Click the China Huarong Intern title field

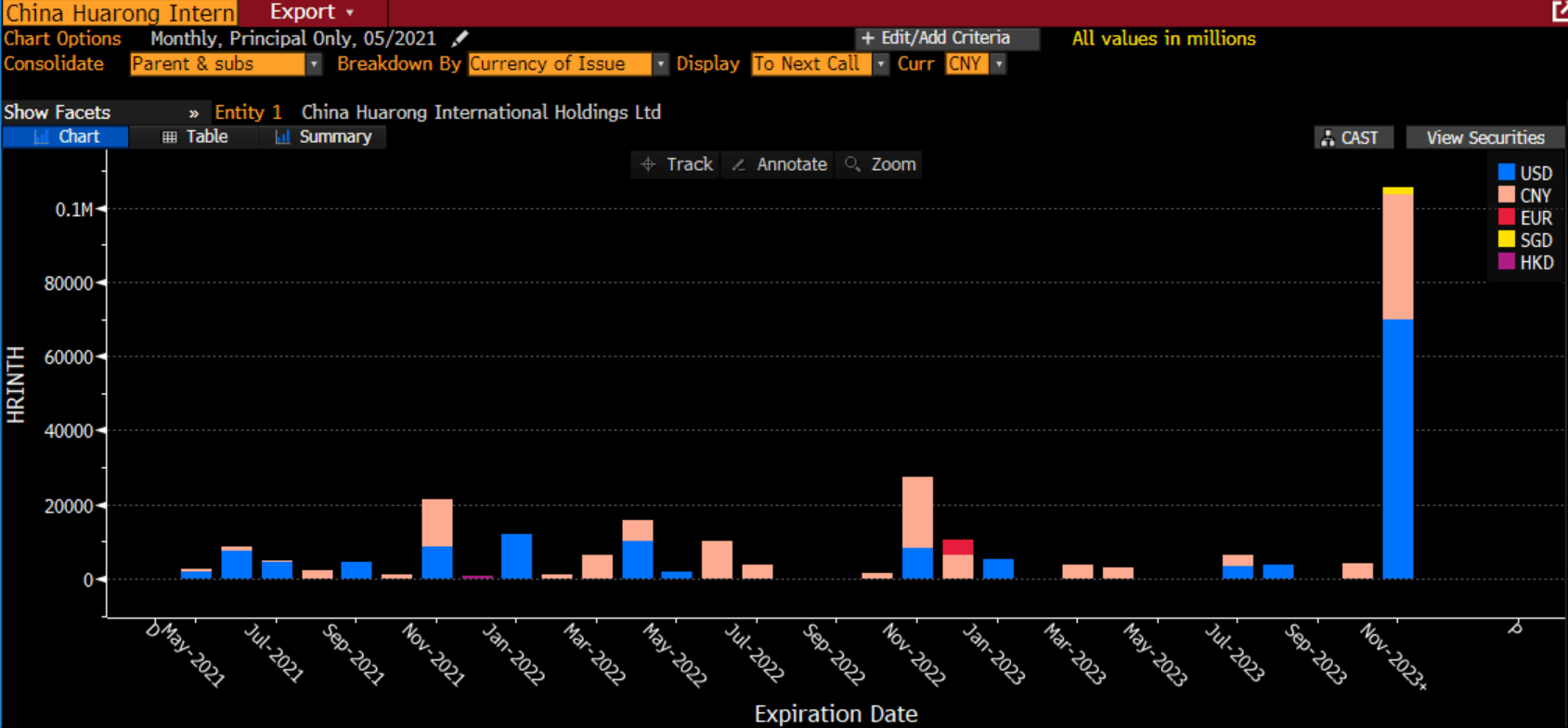point(120,13)
